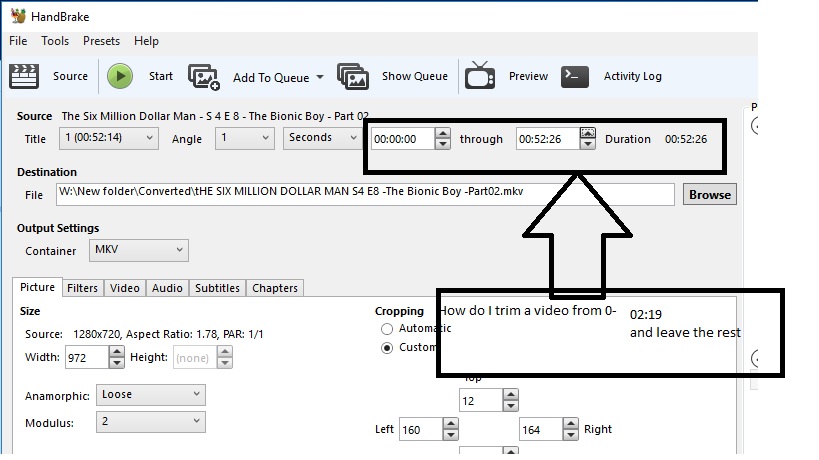Click the HandBrake pineapple logo icon
The height and width of the screenshot is (460, 819).
[x=18, y=16]
